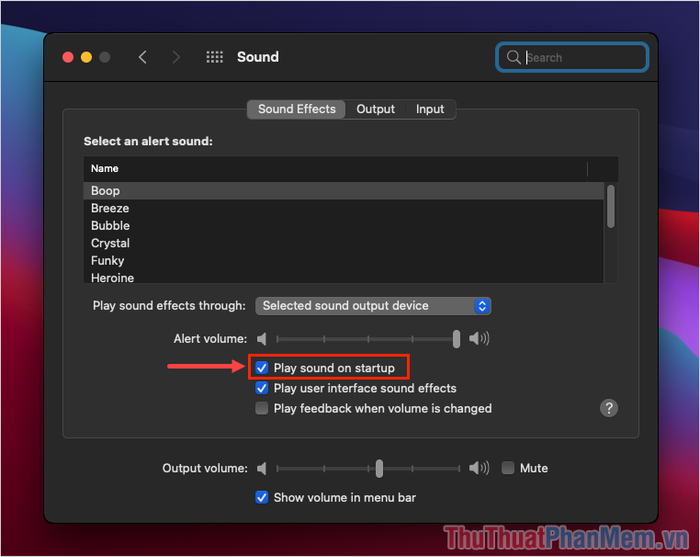Image resolution: width=700 pixels, height=557 pixels.
Task: Open the help question mark button
Action: pos(608,408)
